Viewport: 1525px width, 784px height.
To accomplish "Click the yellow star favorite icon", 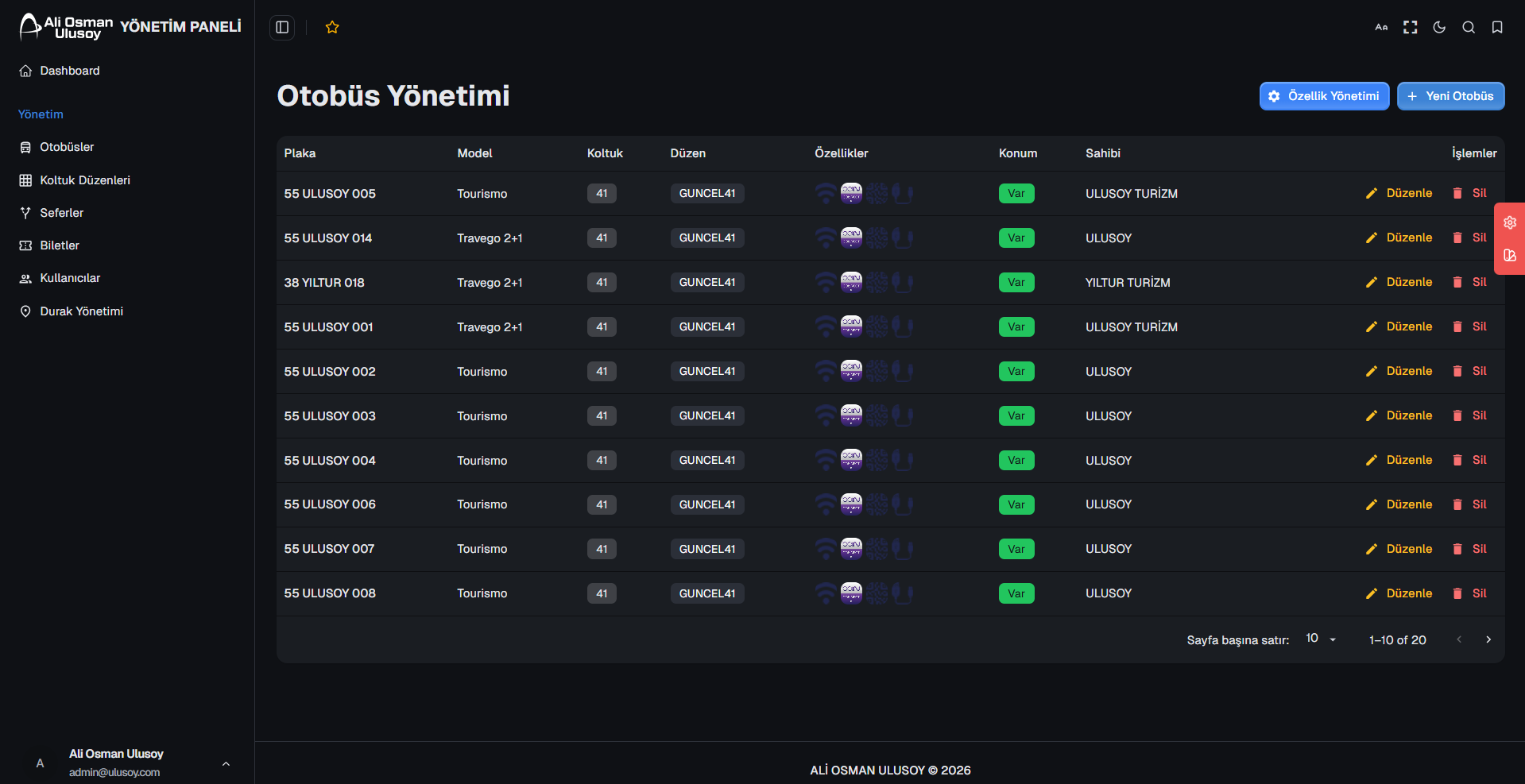I will point(332,27).
